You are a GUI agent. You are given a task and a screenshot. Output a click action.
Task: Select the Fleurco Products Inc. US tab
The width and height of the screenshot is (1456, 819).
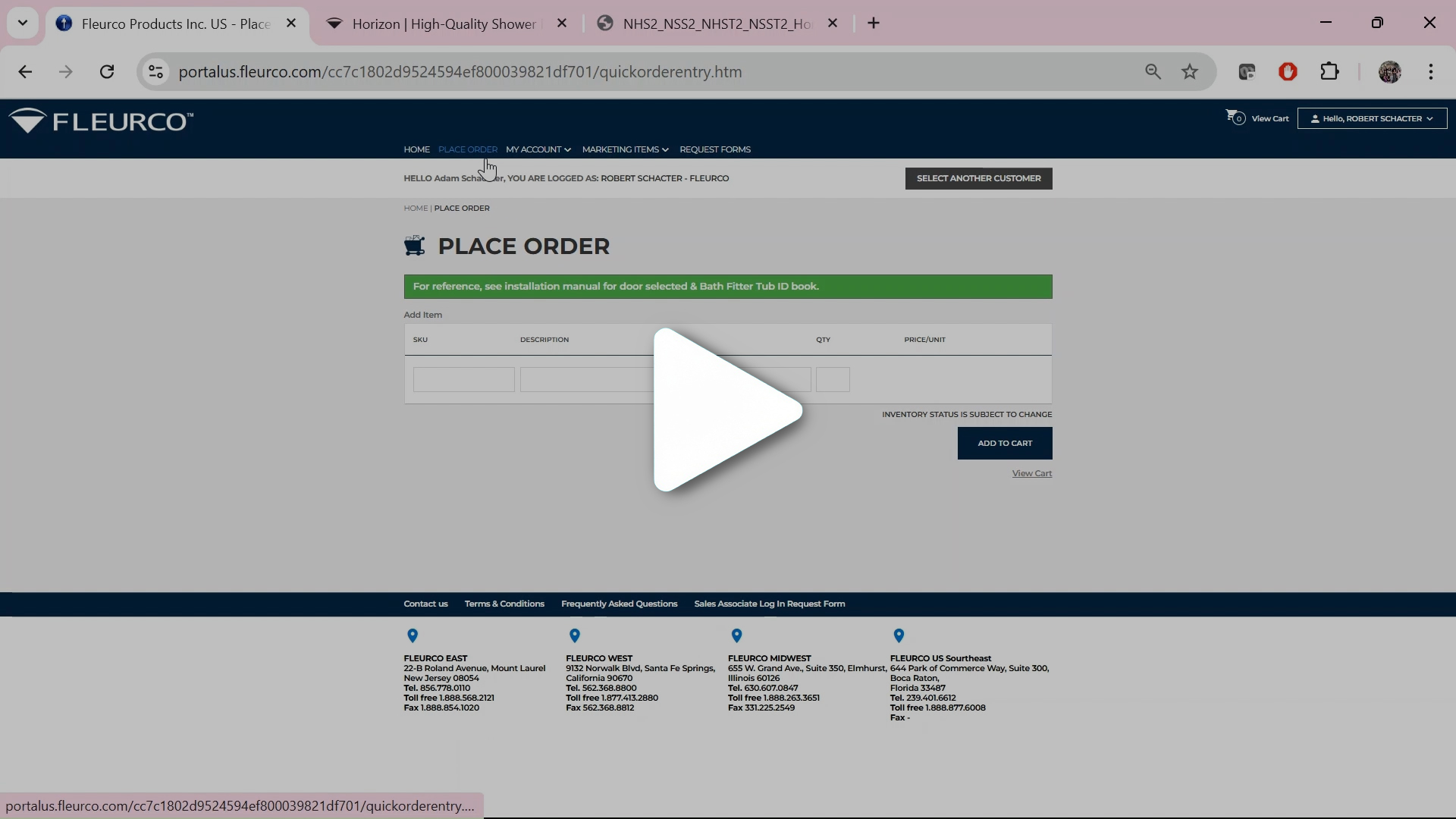(176, 24)
